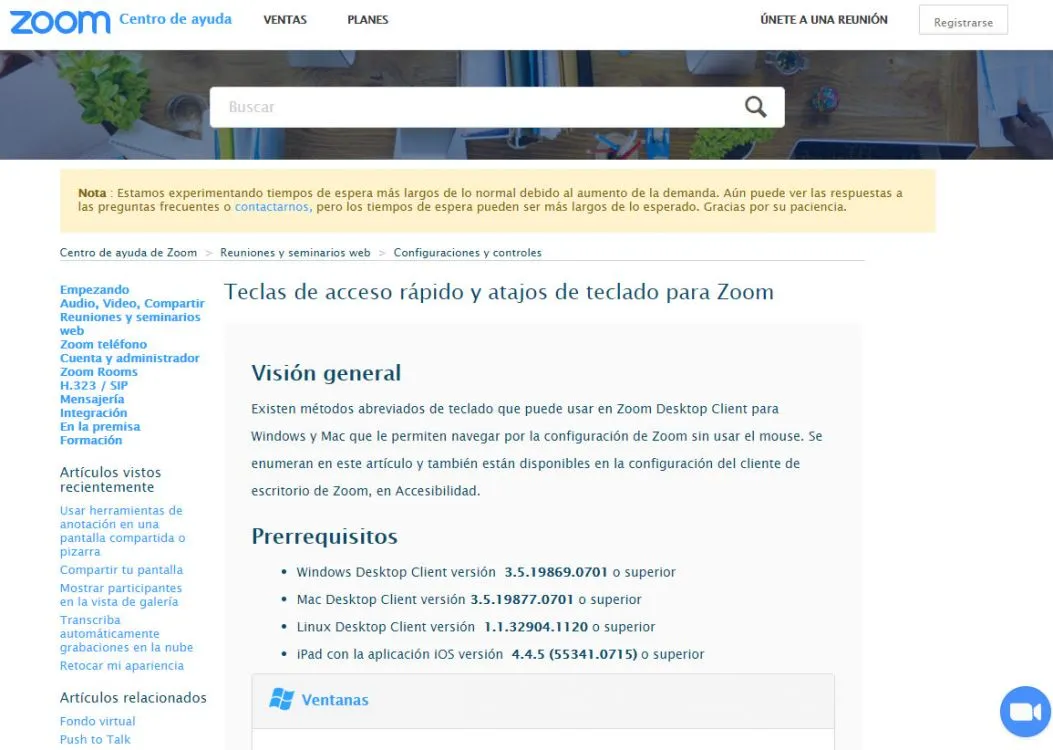
Task: Open Integración sidebar category
Action: (93, 413)
